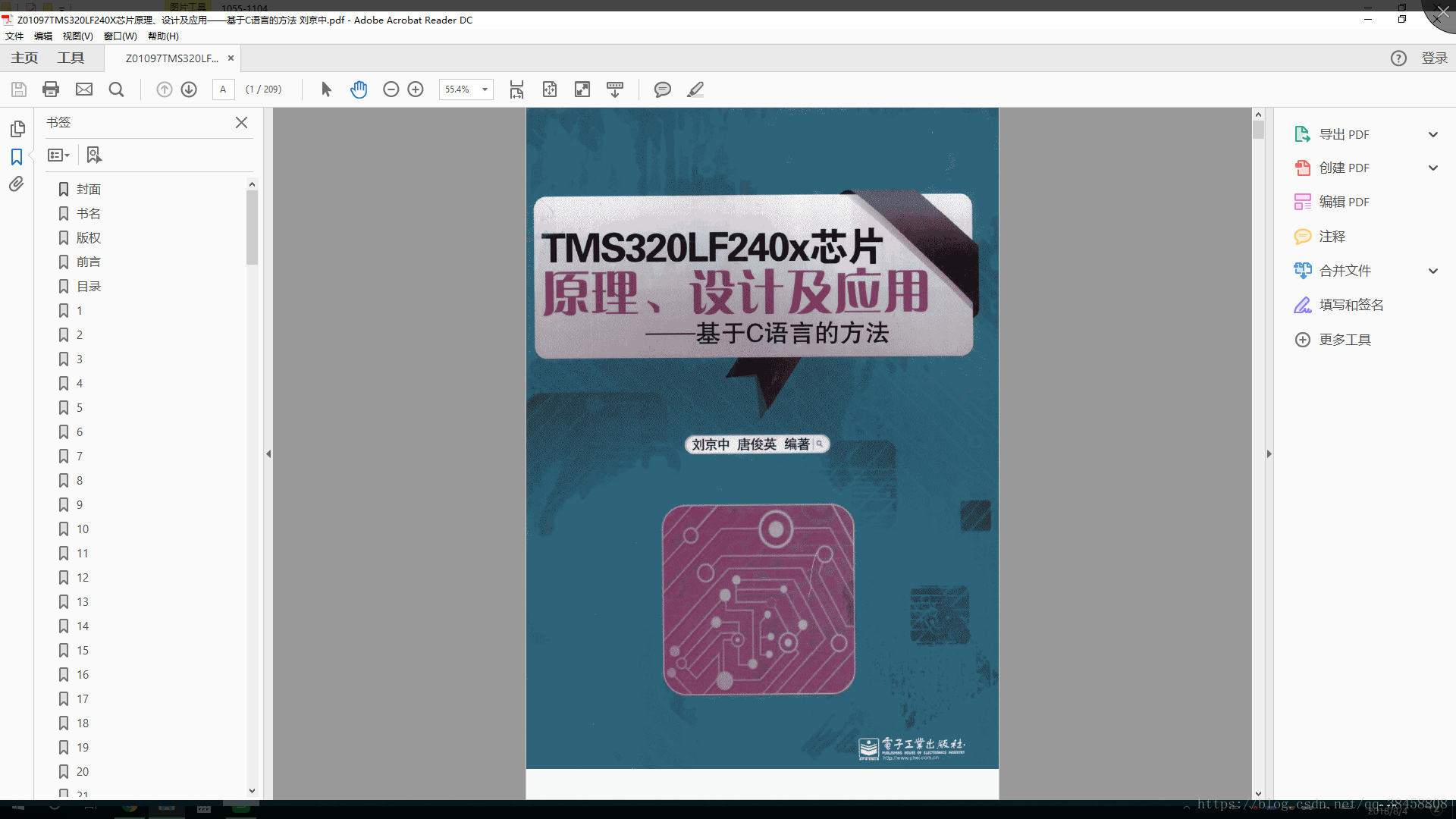Collapse the right tools pane arrow

[x=1269, y=453]
